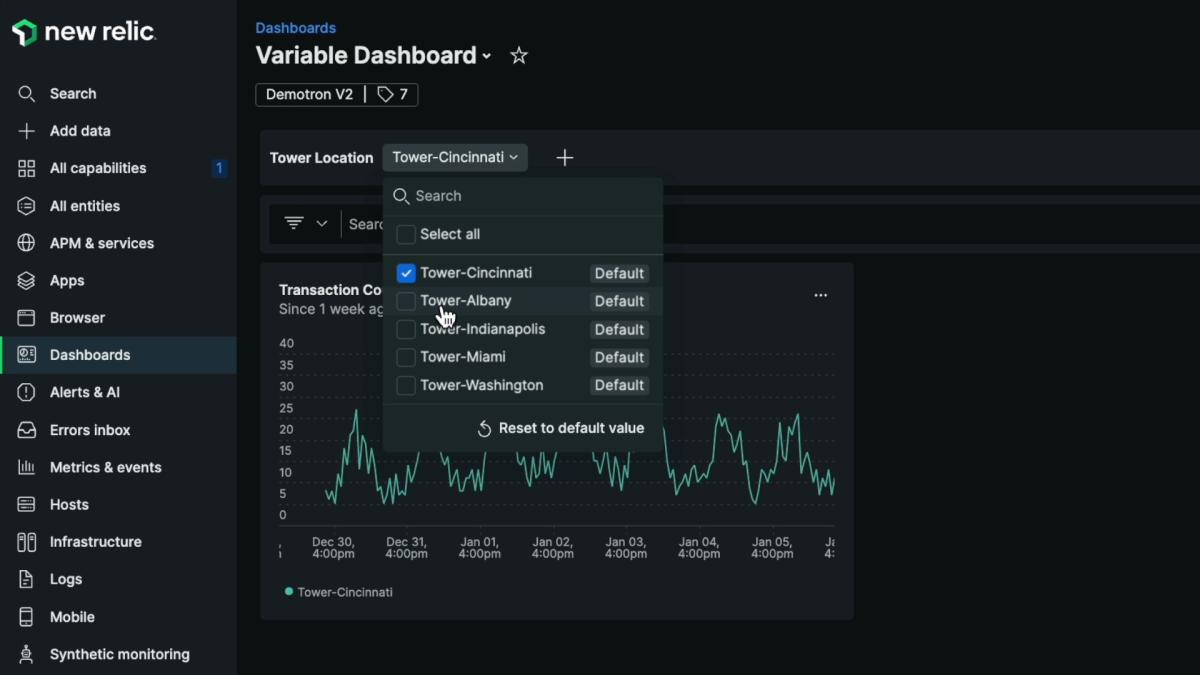
Task: Click the dropdown Search input field
Action: click(530, 196)
